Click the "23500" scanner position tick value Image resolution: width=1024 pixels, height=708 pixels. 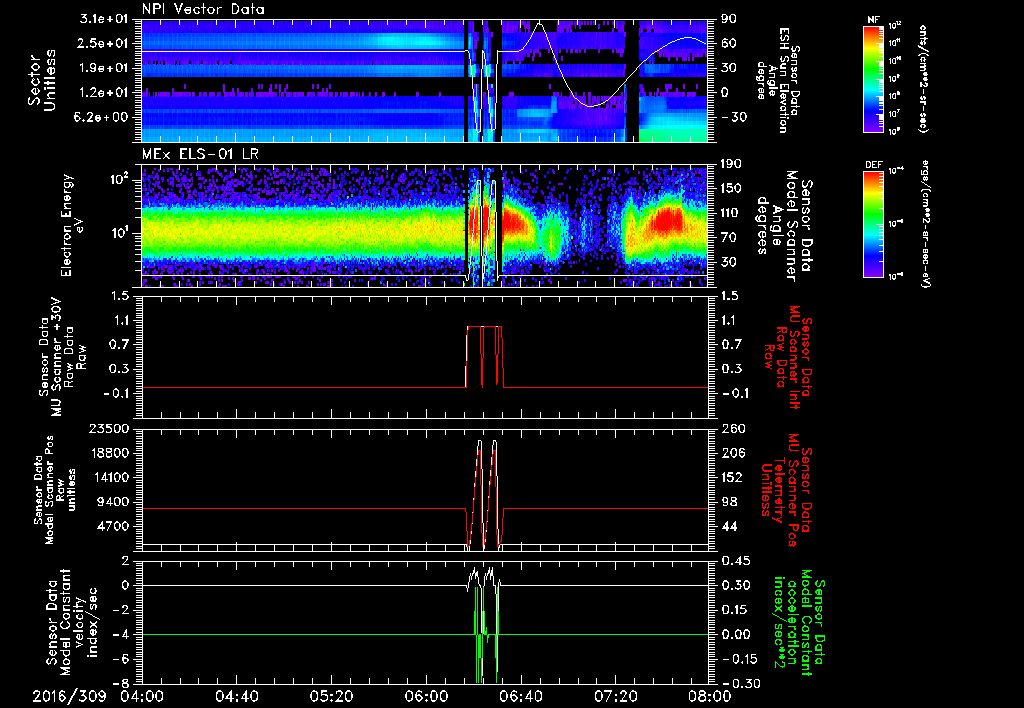pos(110,429)
